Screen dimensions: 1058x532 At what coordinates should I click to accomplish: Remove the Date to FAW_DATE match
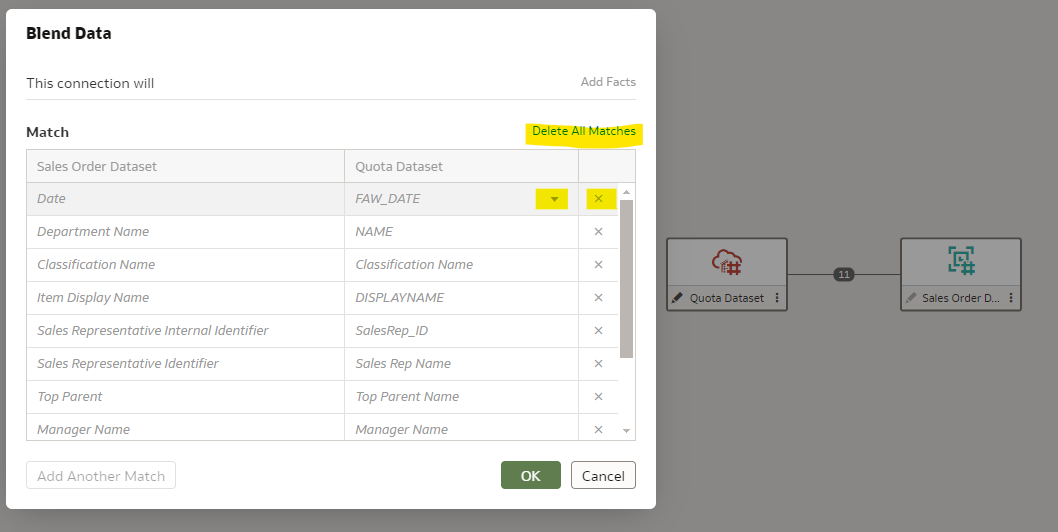(598, 198)
